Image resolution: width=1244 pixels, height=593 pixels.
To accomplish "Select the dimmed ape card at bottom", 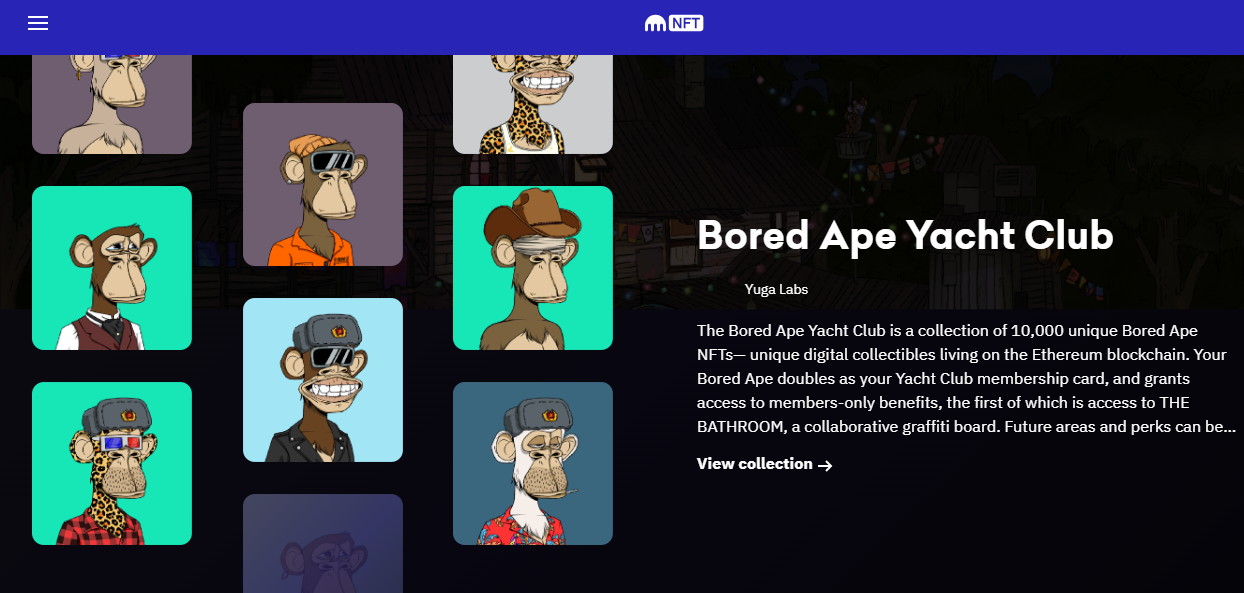I will (323, 543).
